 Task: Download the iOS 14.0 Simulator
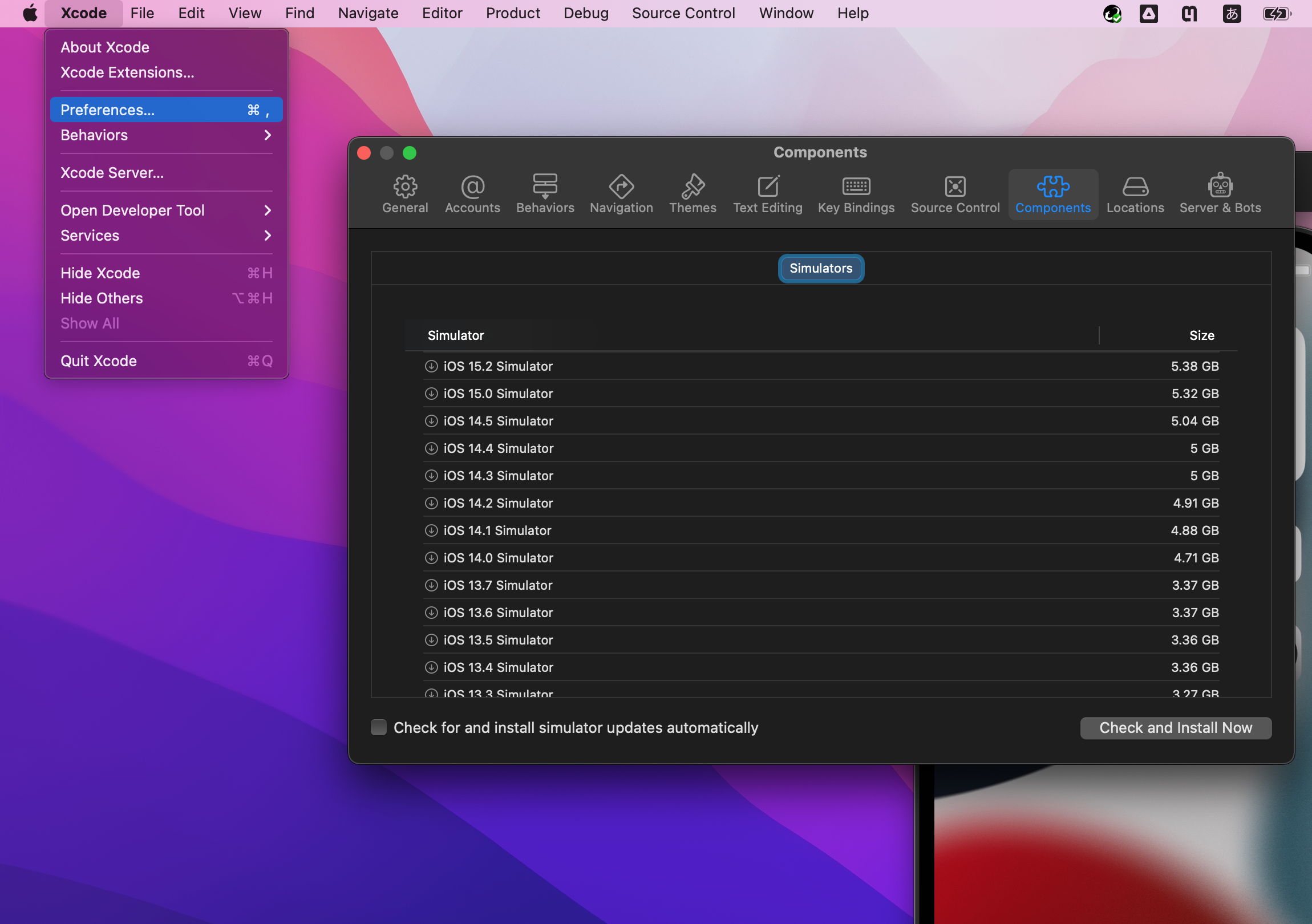(431, 558)
